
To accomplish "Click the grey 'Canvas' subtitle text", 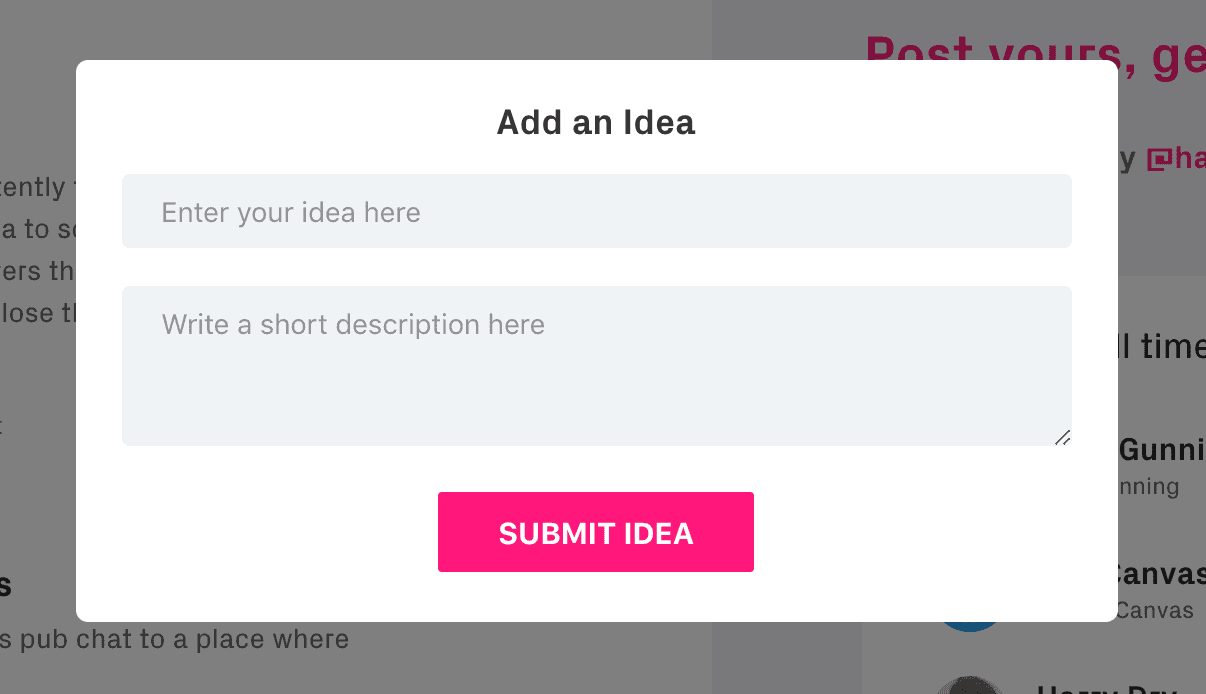I will 1154,610.
